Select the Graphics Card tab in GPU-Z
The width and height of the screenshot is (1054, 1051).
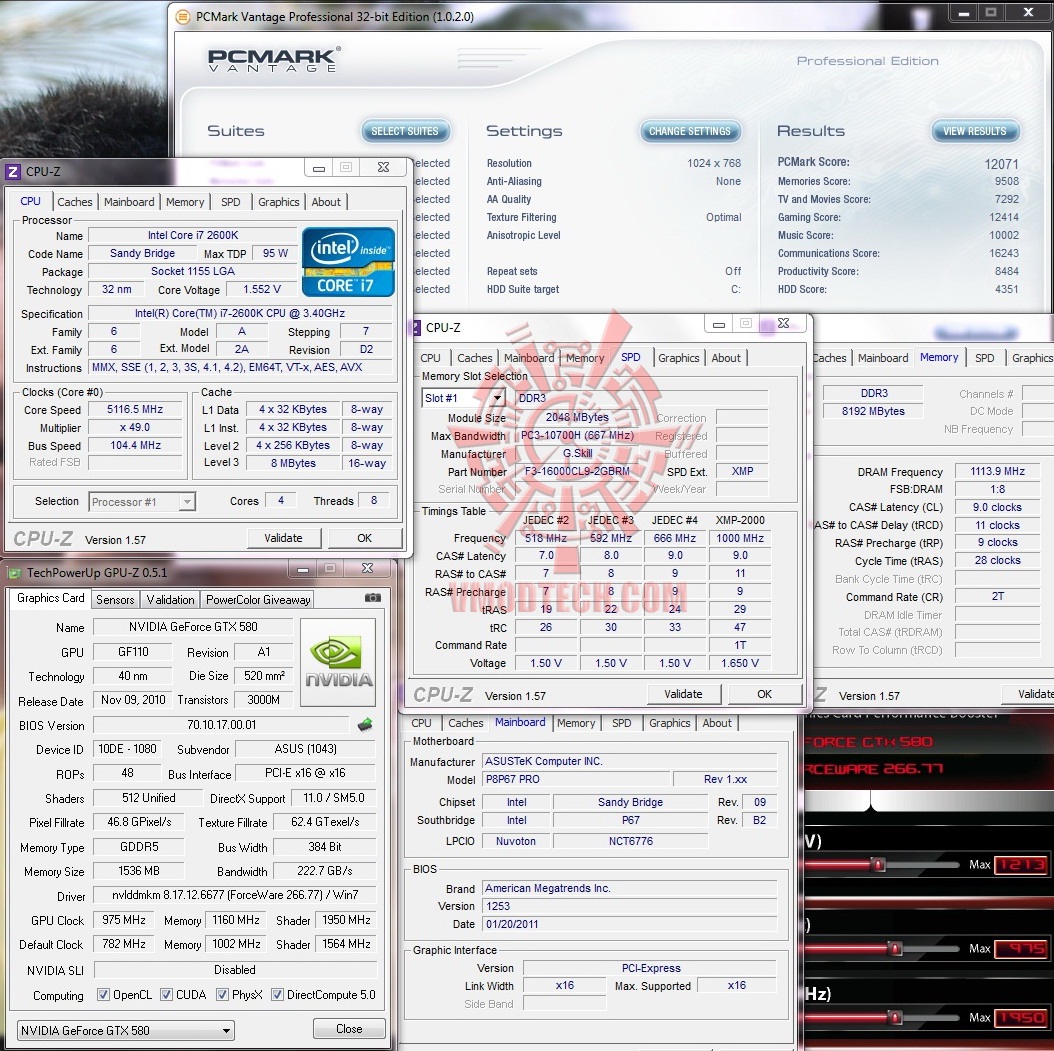coord(50,598)
